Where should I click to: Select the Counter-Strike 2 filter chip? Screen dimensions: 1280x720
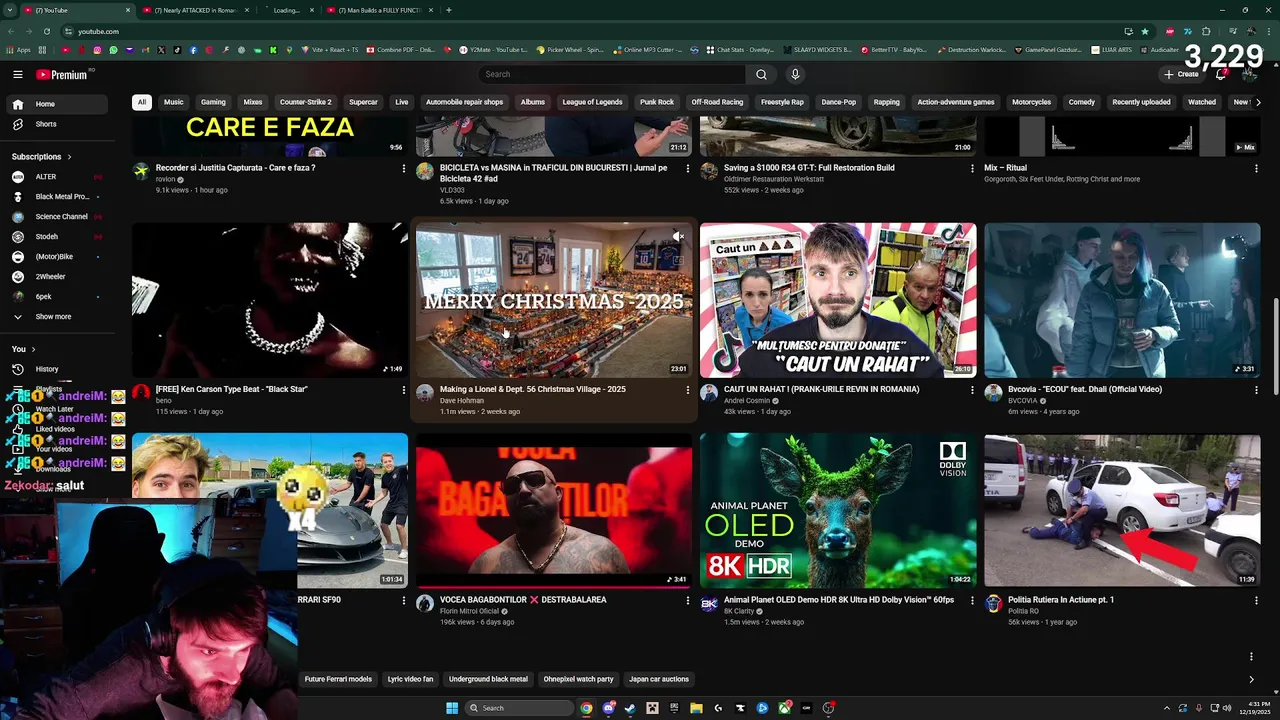[306, 102]
